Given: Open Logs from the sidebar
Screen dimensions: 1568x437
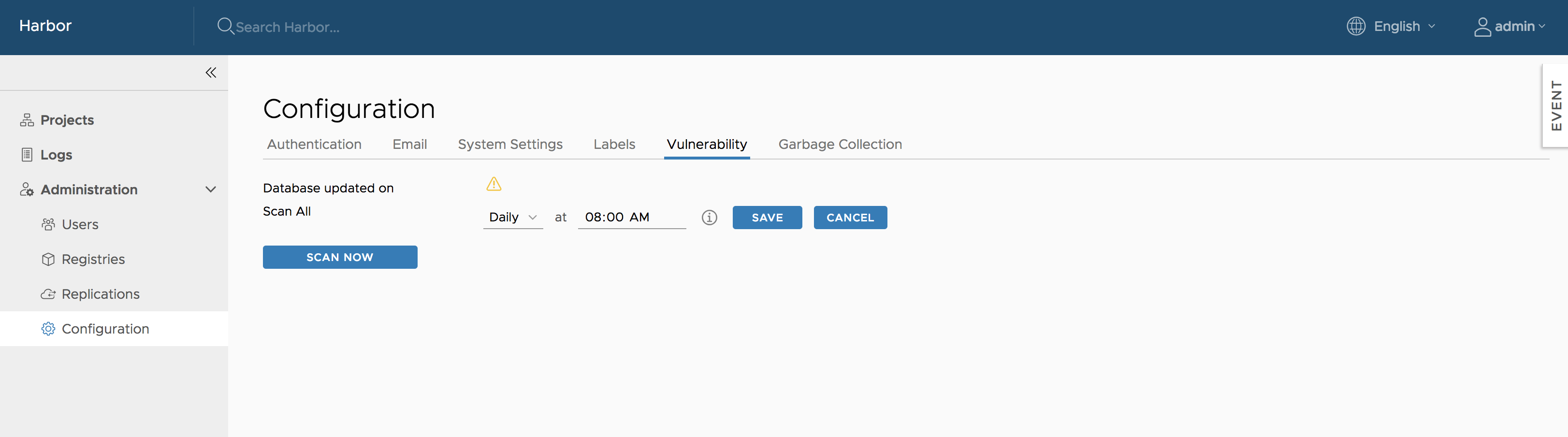Looking at the screenshot, I should pyautogui.click(x=56, y=155).
